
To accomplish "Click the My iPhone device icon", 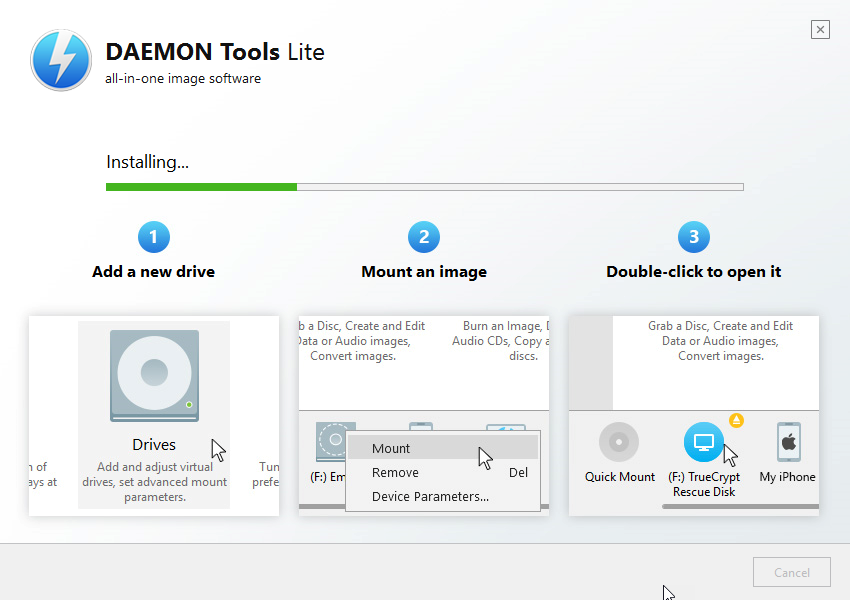I will coord(789,442).
